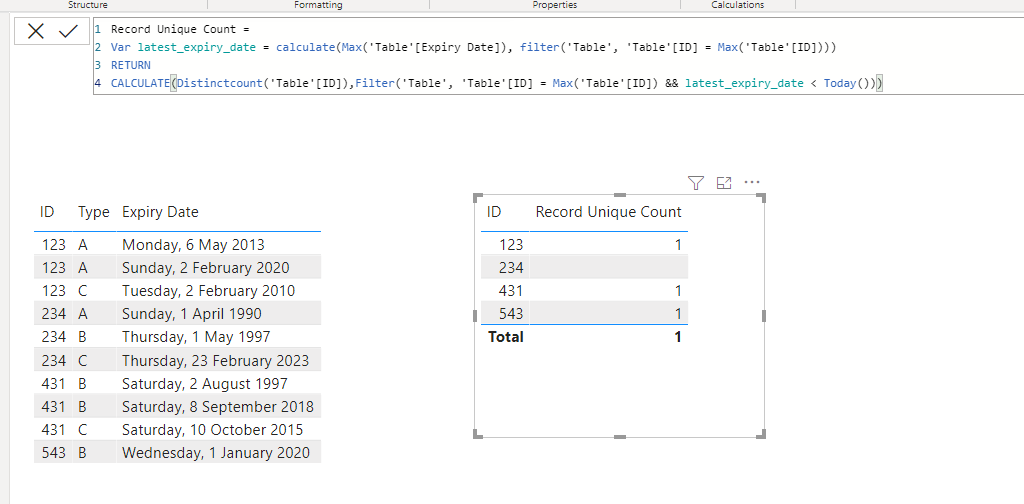The image size is (1024, 504).
Task: Select cell Sunday, 1 April 1990
Action: tap(191, 314)
